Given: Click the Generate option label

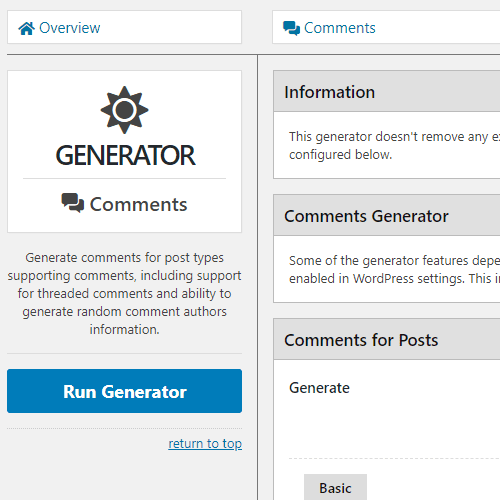Looking at the screenshot, I should [319, 388].
